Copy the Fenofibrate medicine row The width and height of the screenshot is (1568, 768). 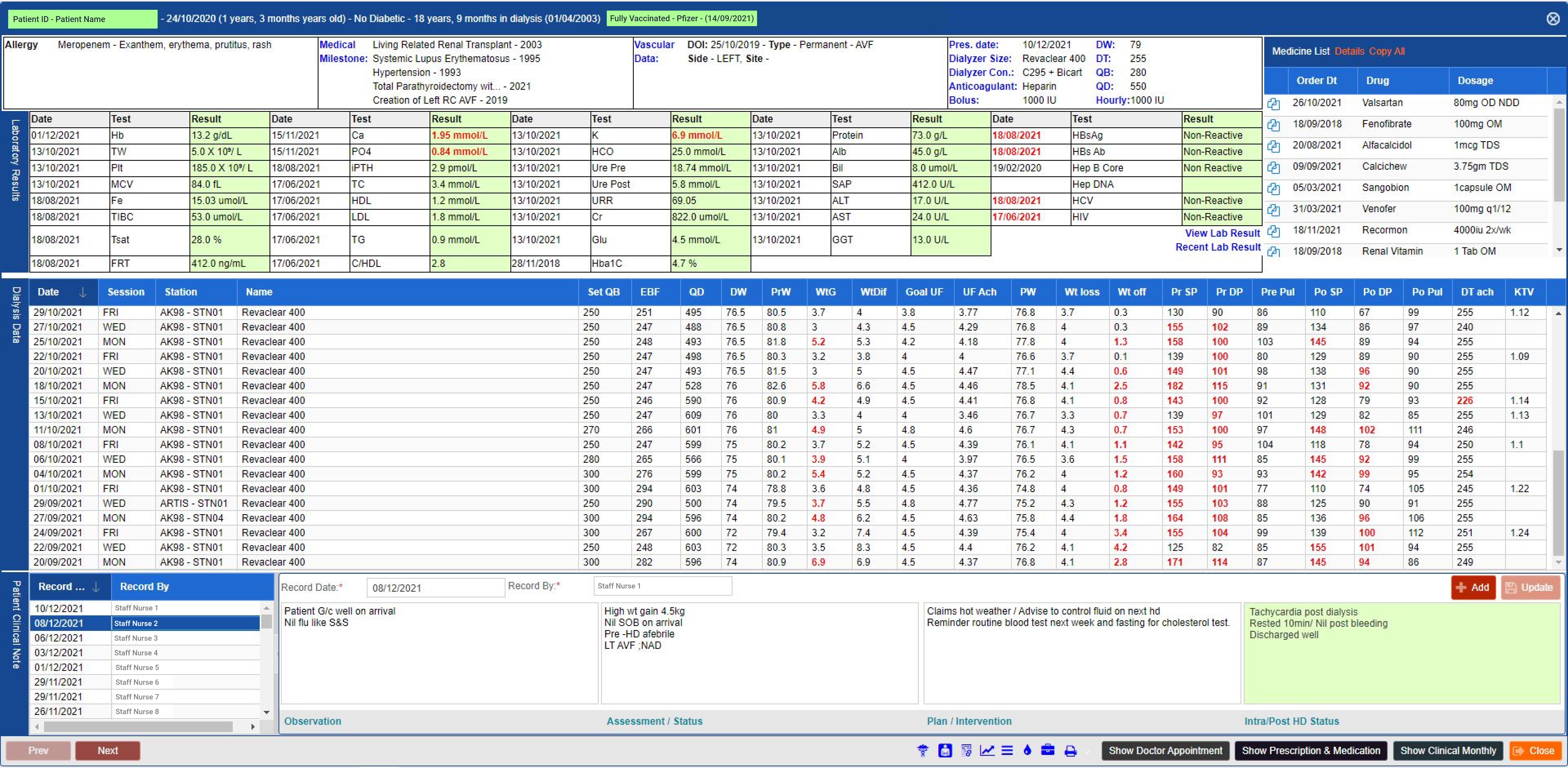tap(1273, 125)
